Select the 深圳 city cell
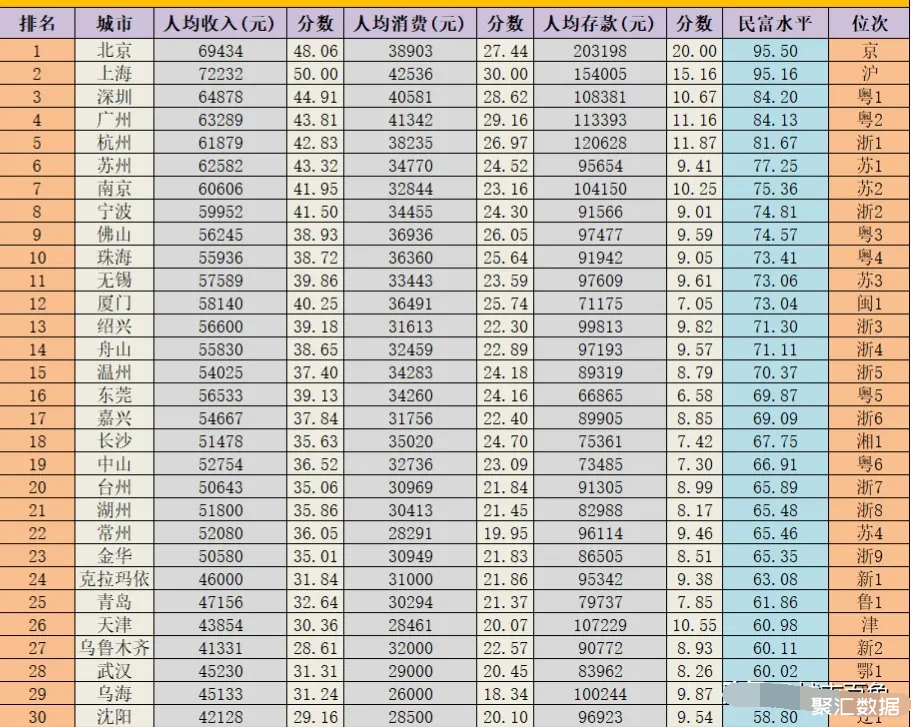 coord(114,97)
